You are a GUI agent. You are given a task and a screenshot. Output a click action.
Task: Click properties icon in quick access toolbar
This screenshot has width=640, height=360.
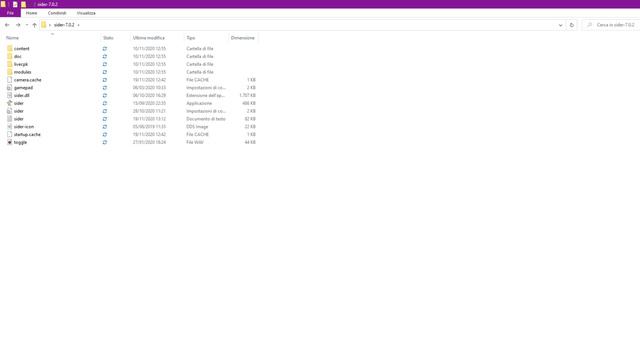(15, 4)
